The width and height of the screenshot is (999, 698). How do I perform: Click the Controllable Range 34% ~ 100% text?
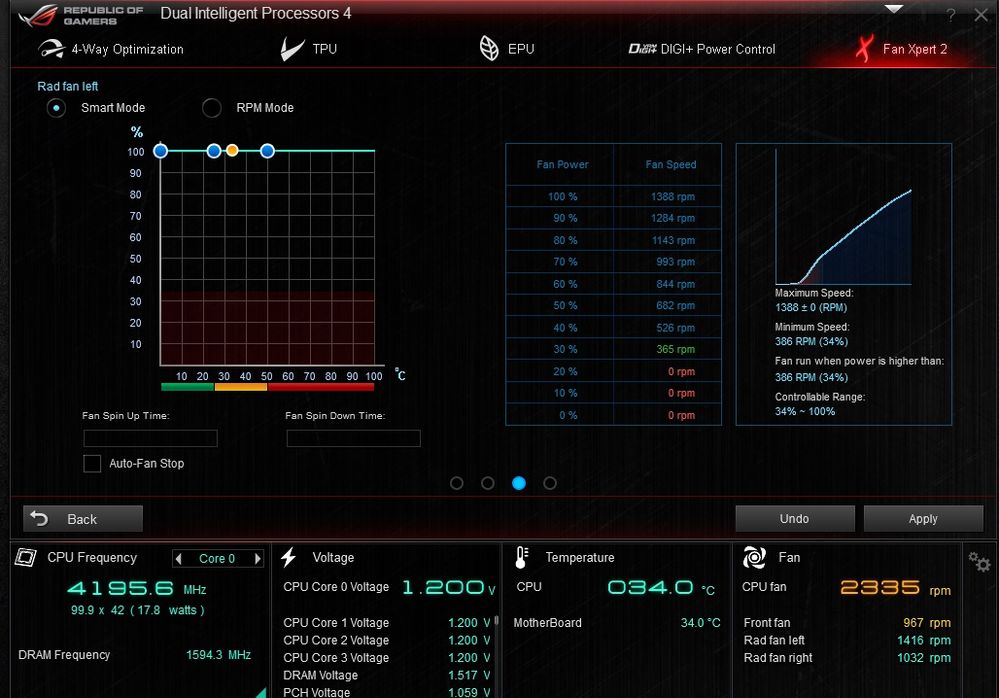coord(820,404)
